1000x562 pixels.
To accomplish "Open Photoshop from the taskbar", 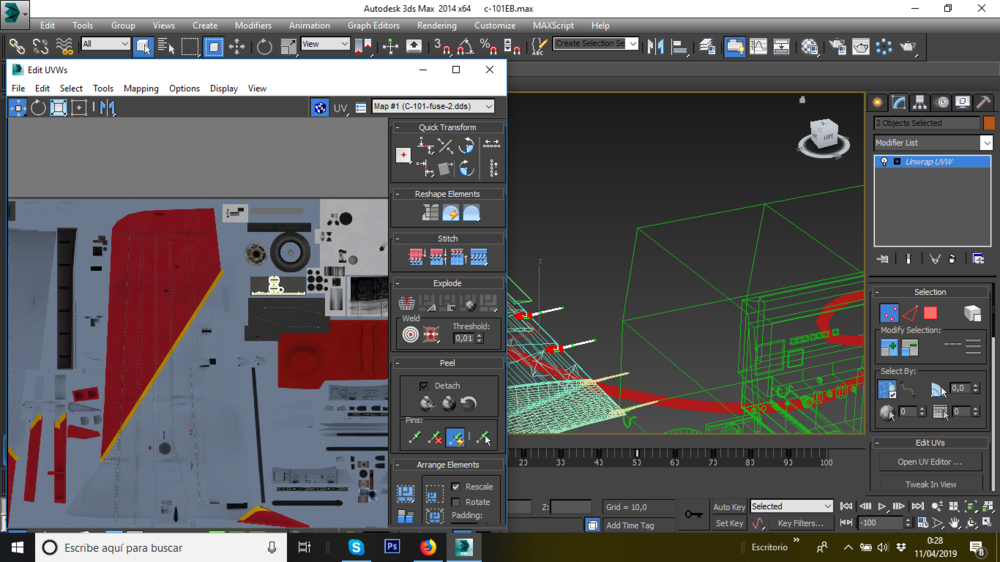I will click(x=392, y=547).
